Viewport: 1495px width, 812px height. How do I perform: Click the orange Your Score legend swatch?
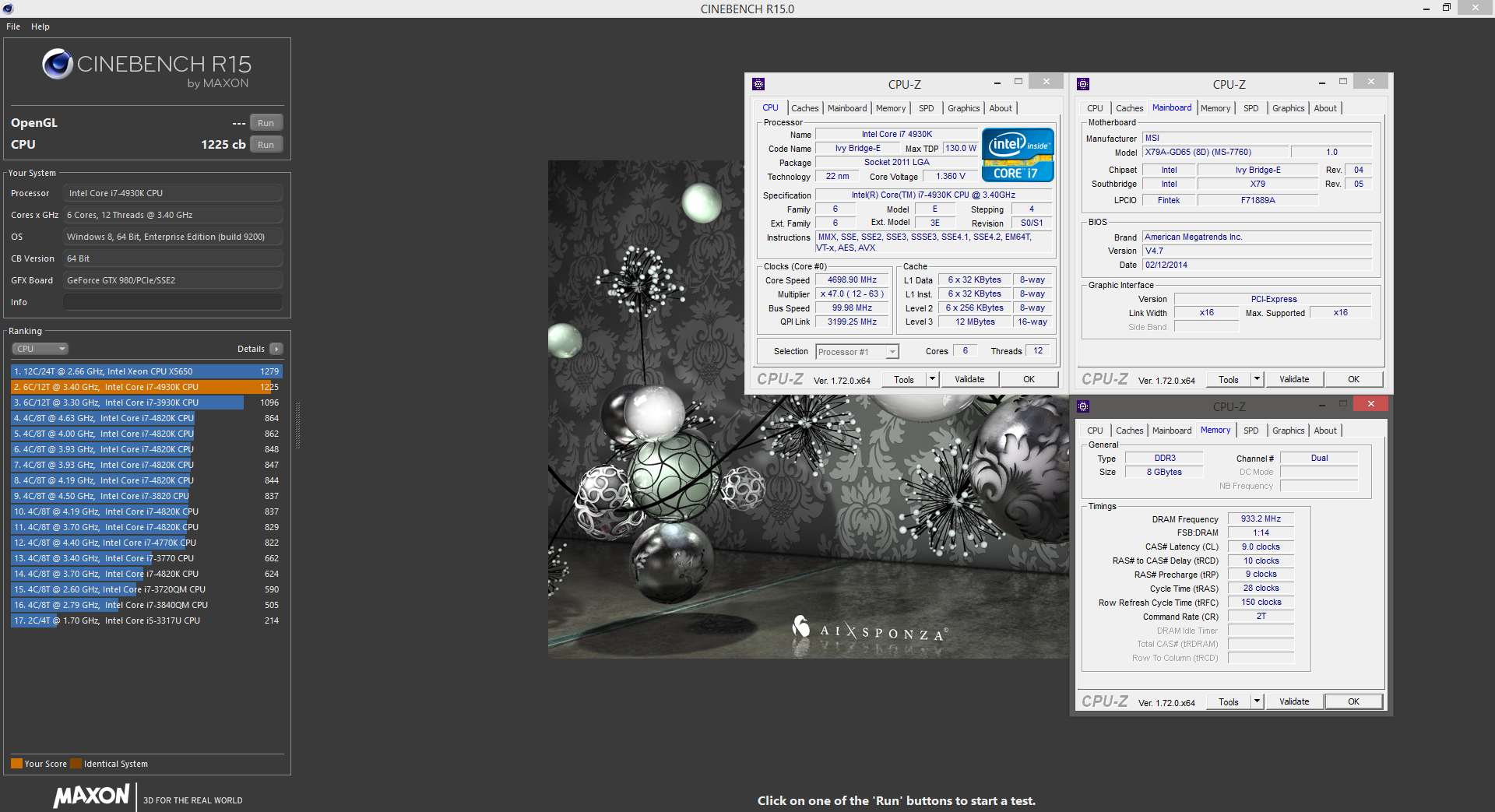click(x=16, y=764)
